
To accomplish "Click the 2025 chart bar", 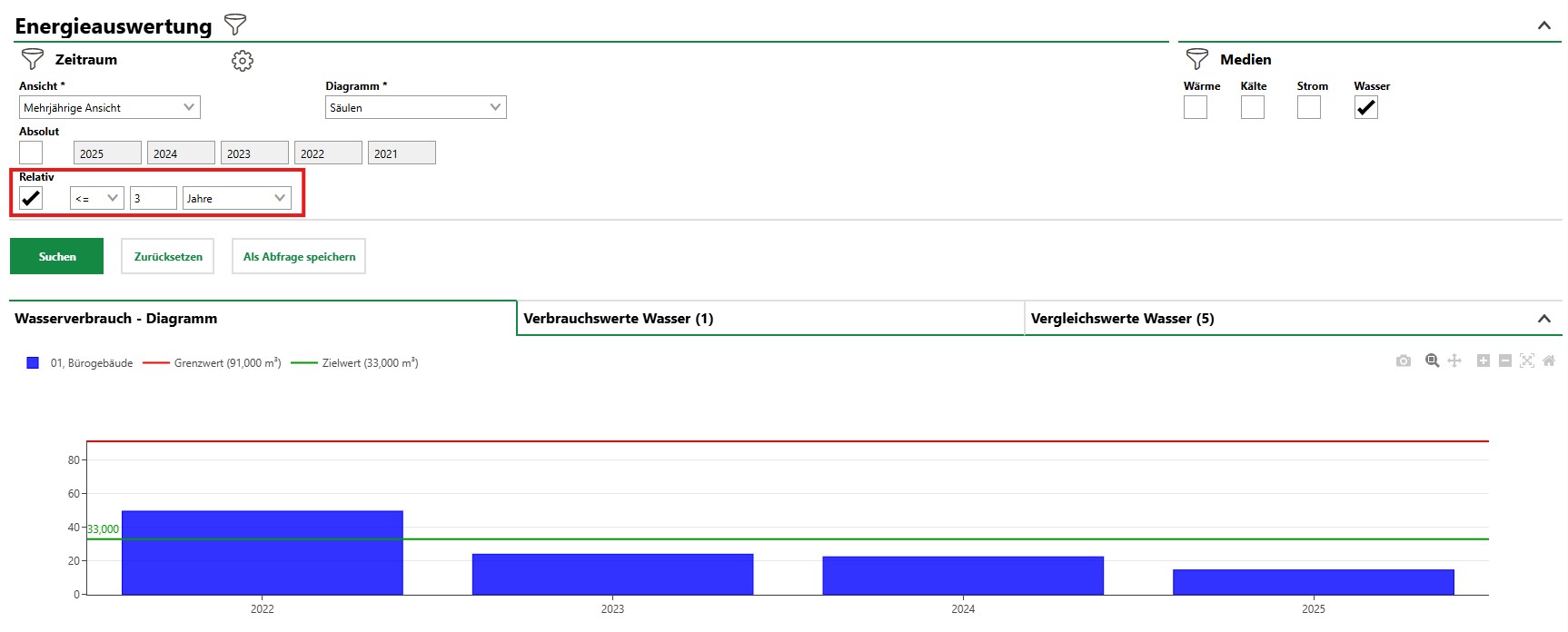I will tap(1314, 582).
